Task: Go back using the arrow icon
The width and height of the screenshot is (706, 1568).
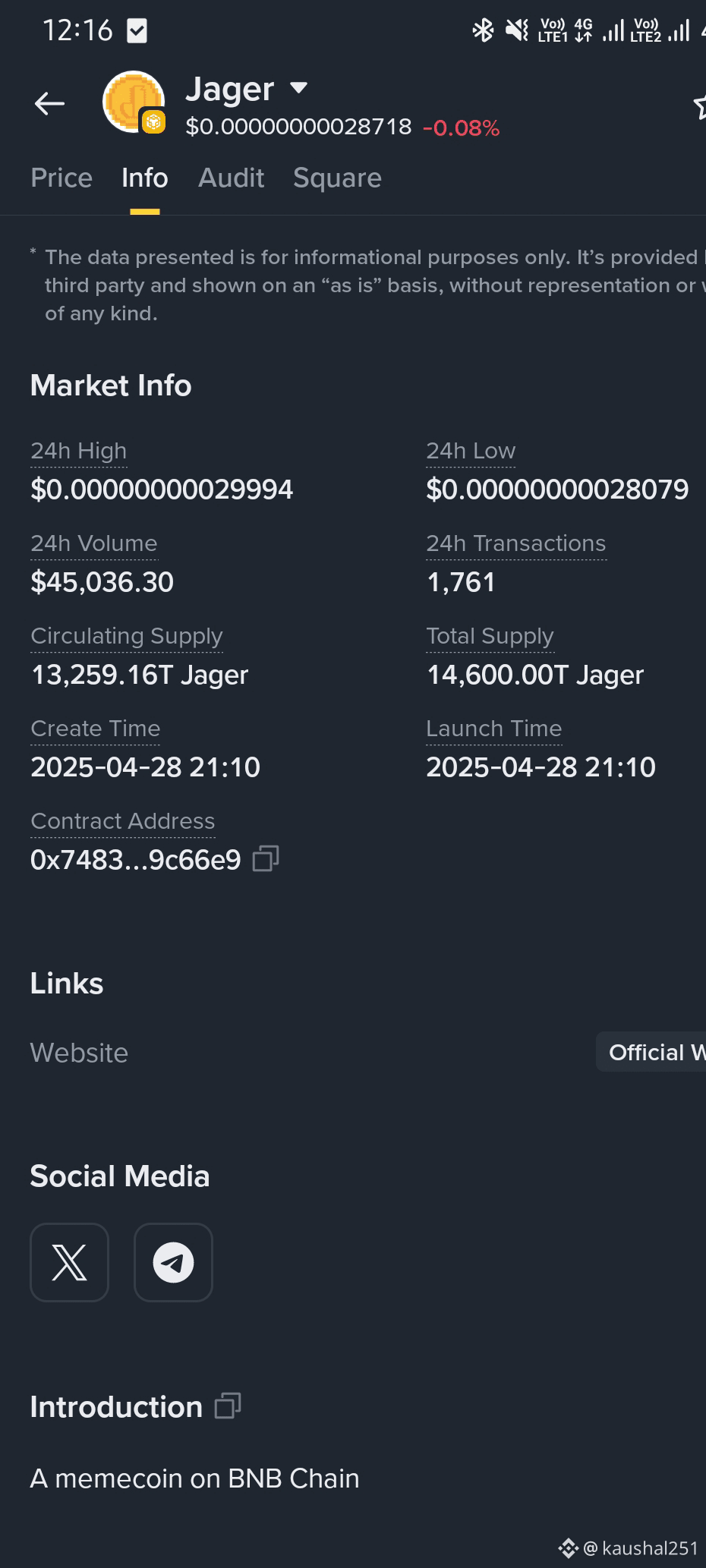Action: [50, 104]
